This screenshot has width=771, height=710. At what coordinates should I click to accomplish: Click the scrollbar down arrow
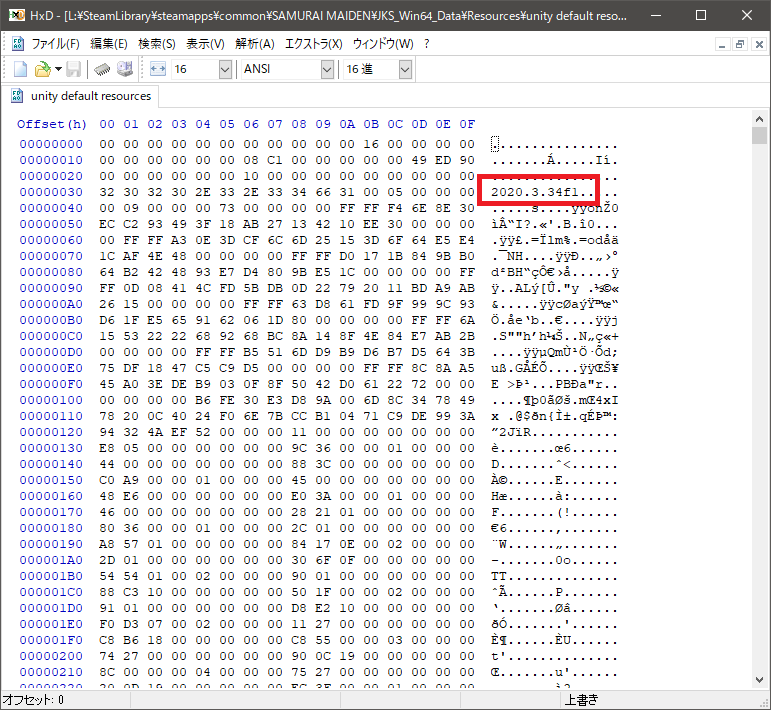point(759,680)
